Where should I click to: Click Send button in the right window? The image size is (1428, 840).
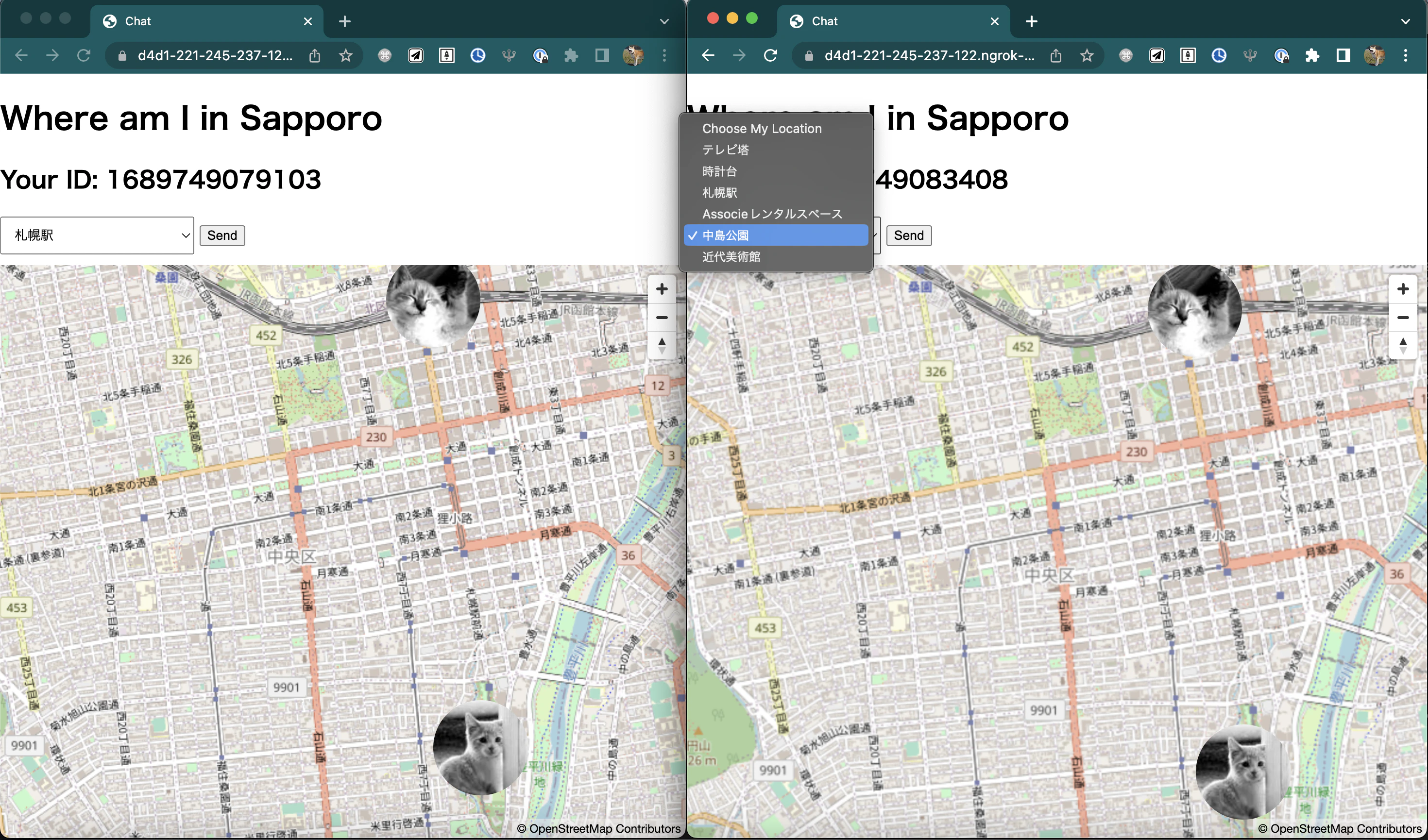(x=909, y=235)
